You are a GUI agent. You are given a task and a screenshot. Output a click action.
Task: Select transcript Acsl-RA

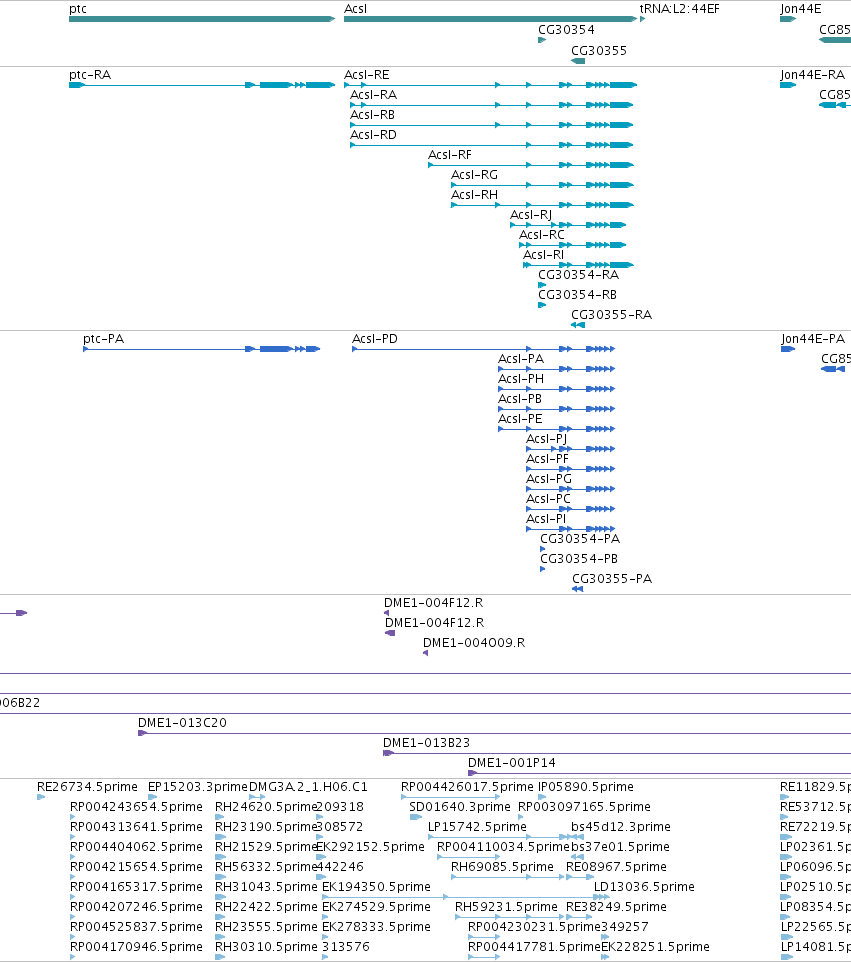pyautogui.click(x=491, y=105)
